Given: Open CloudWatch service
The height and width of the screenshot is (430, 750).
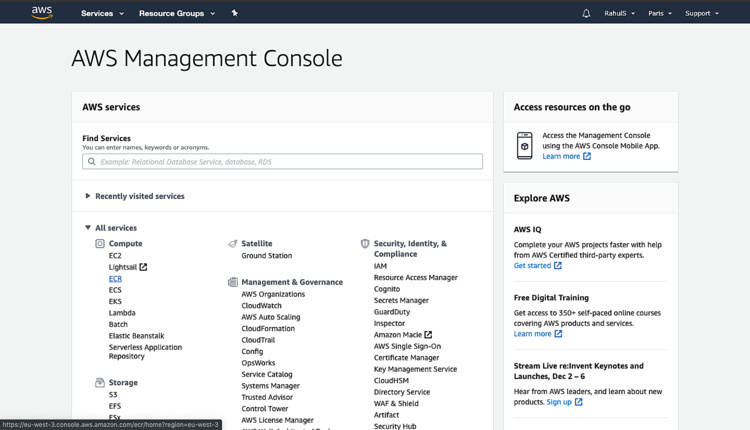Looking at the screenshot, I should point(261,306).
